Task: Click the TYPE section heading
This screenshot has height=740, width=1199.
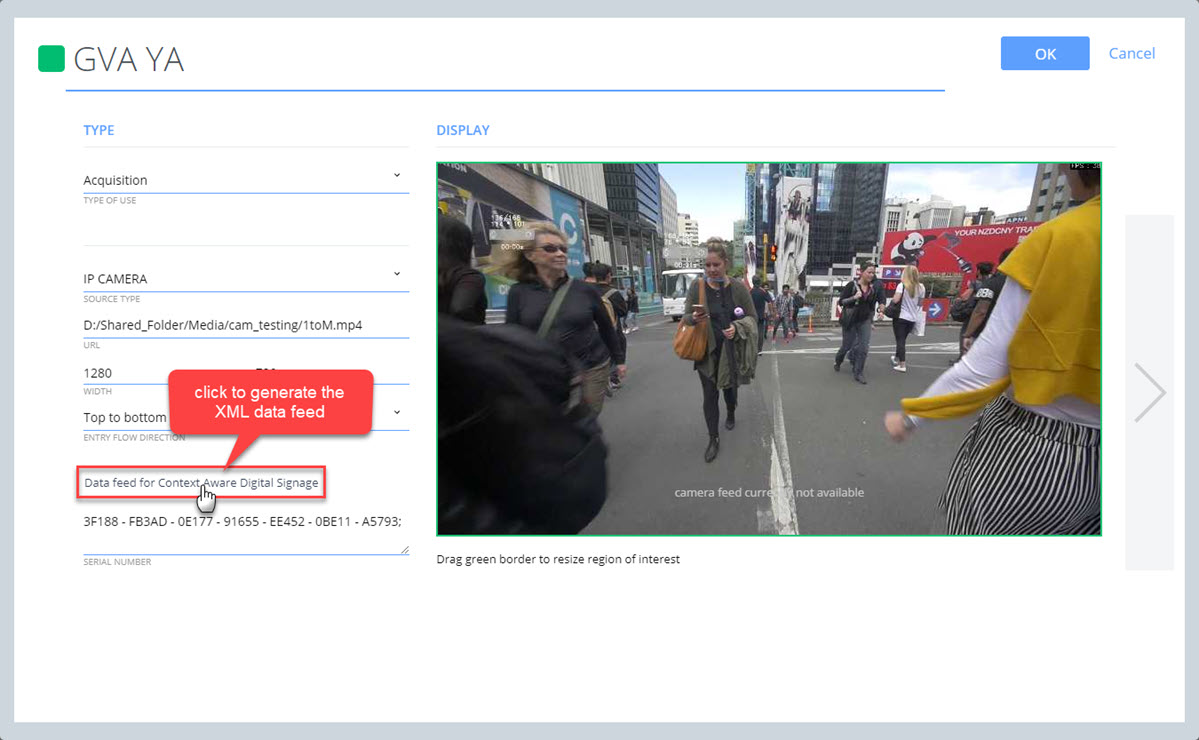Action: 99,130
